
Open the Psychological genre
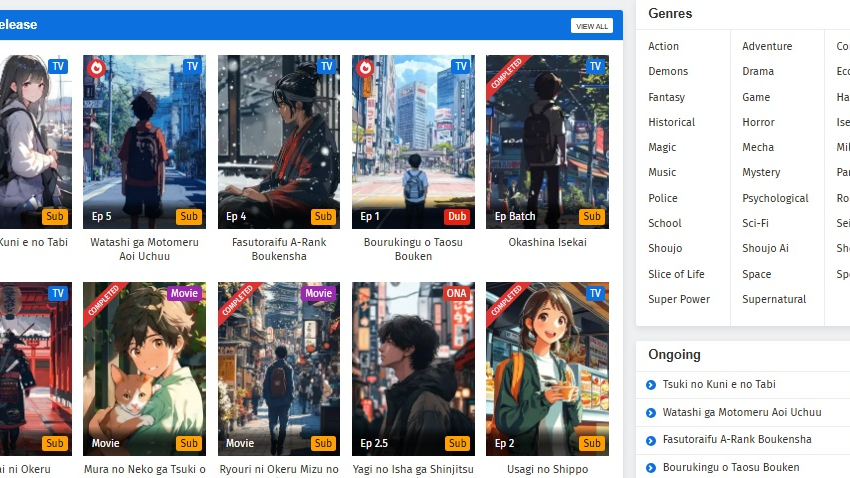(x=775, y=198)
